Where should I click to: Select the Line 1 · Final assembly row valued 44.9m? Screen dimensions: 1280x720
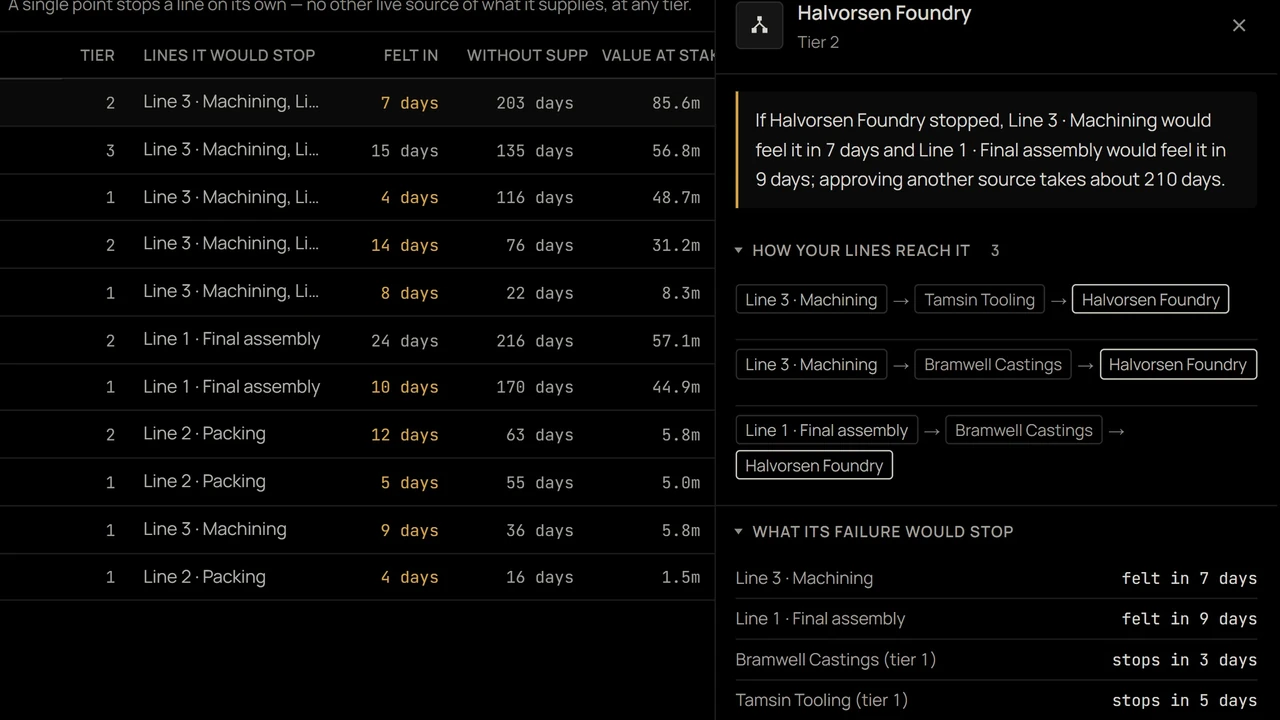pyautogui.click(x=357, y=387)
